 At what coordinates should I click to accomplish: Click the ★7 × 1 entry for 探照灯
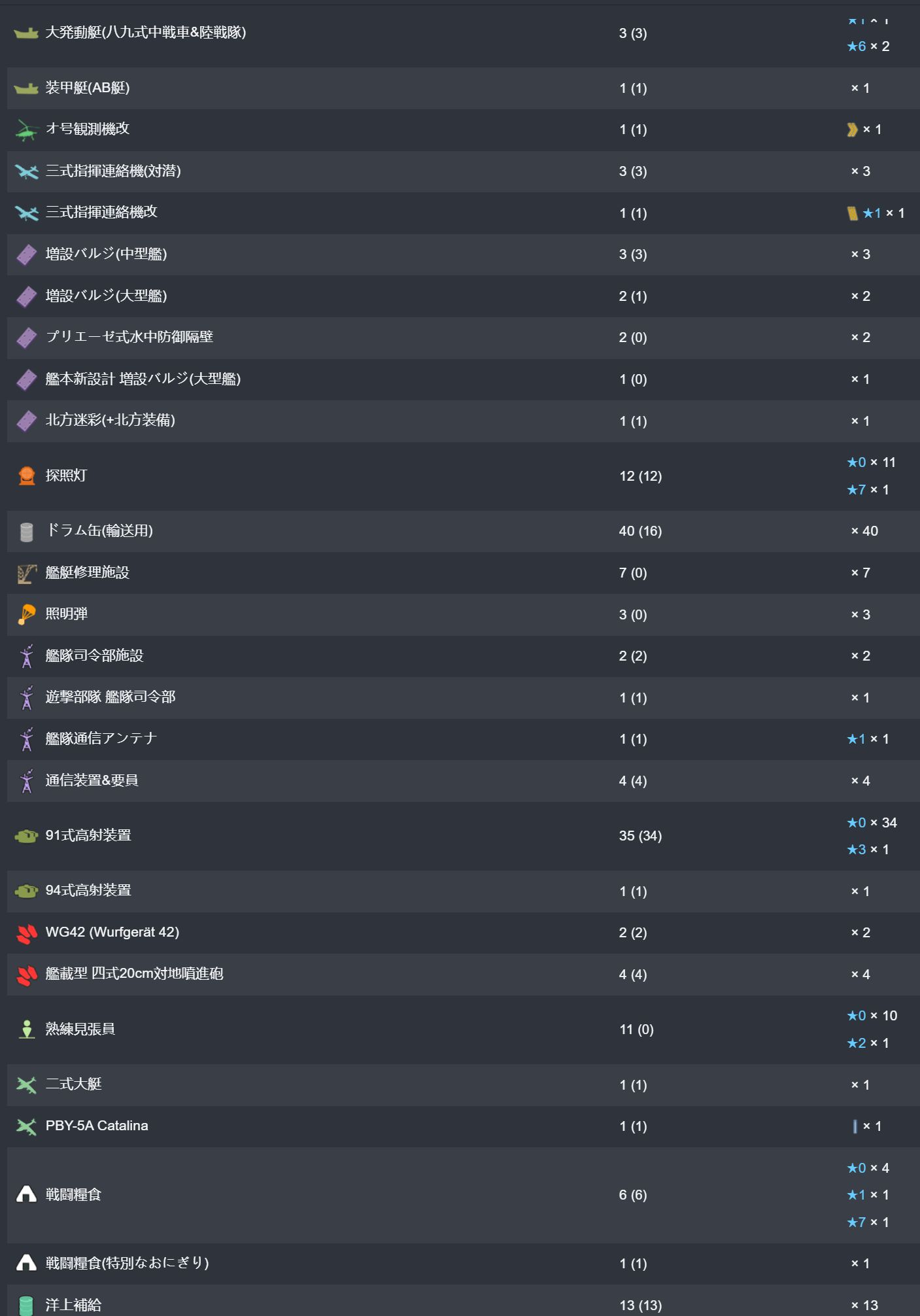[x=868, y=490]
